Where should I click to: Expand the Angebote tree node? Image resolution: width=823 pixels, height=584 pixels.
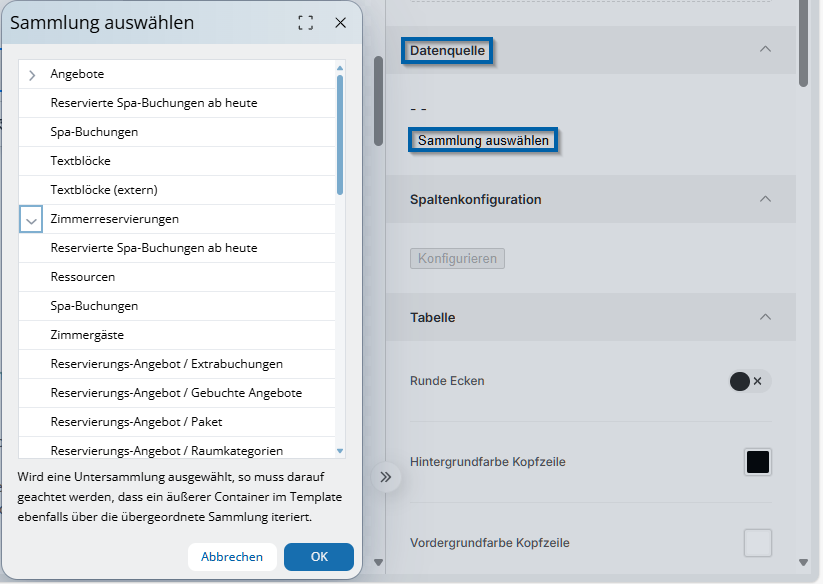[32, 75]
